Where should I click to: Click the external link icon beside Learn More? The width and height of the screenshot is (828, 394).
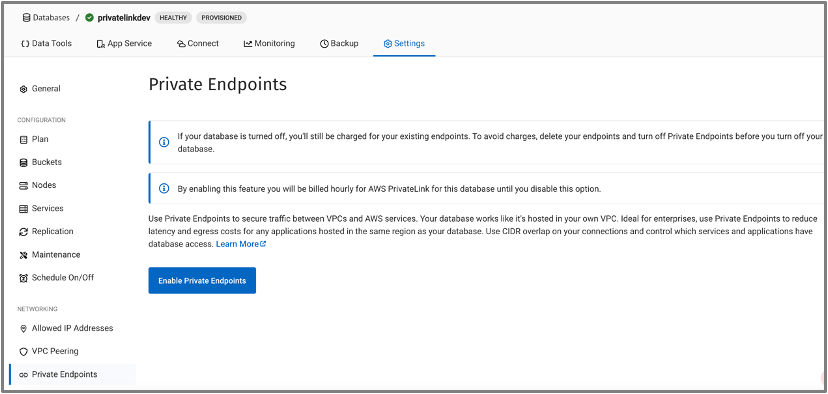pyautogui.click(x=264, y=244)
